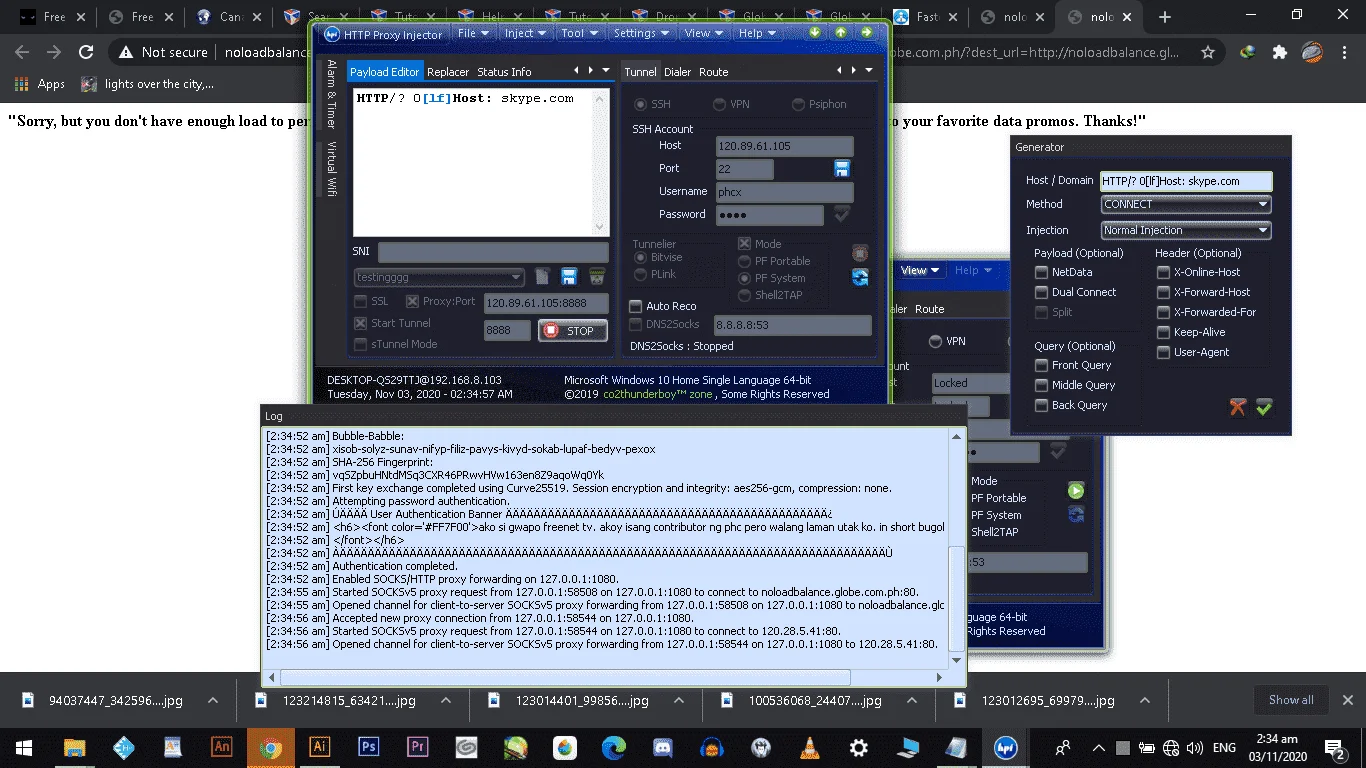Expand the Settings menu dropdown
1366x768 pixels.
click(x=641, y=33)
